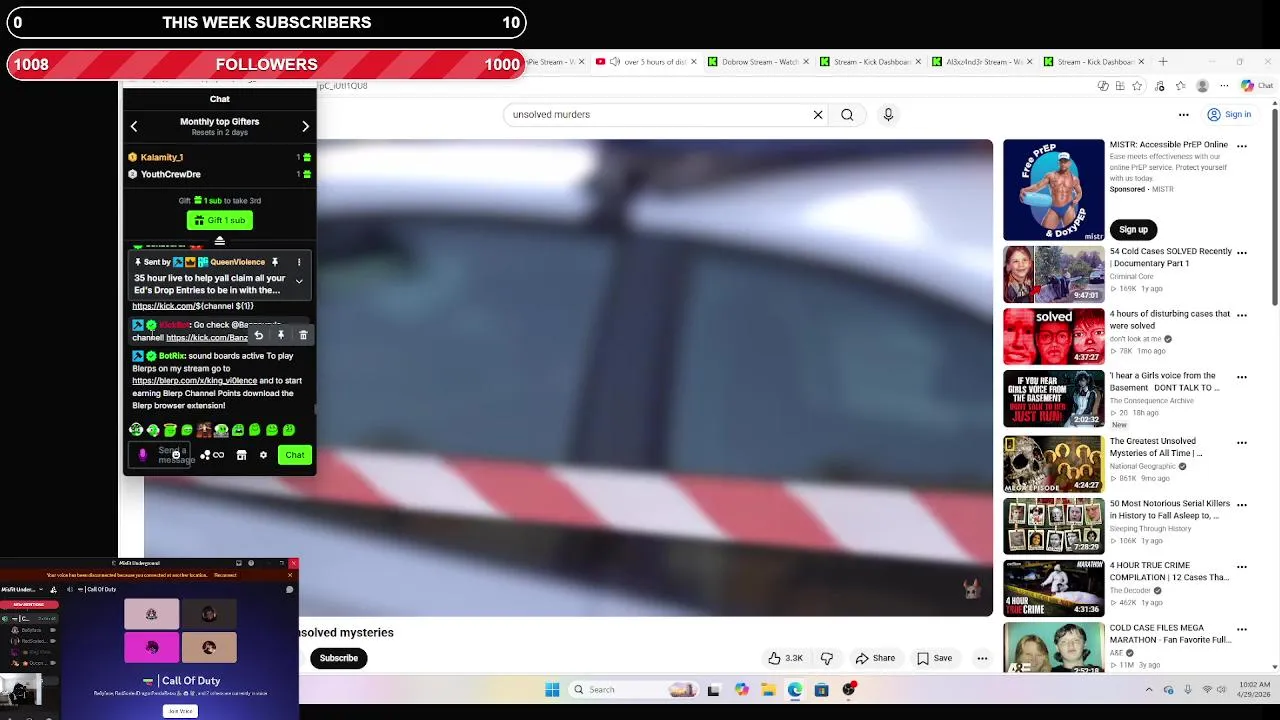This screenshot has width=1280, height=720.
Task: Open more actions dots beside Save
Action: tap(982, 658)
